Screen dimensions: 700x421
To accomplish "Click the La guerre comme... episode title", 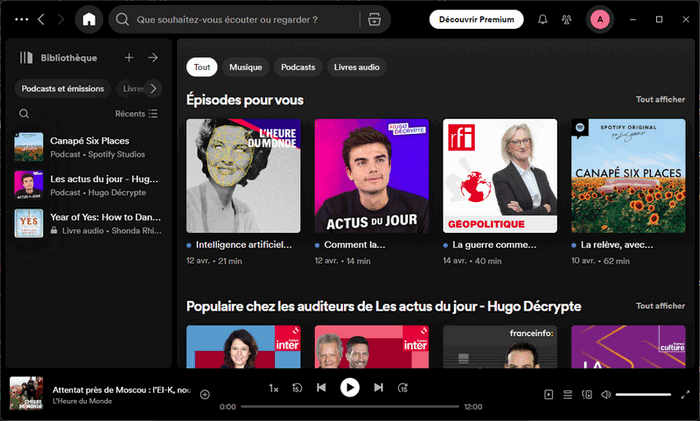I will pos(495,245).
